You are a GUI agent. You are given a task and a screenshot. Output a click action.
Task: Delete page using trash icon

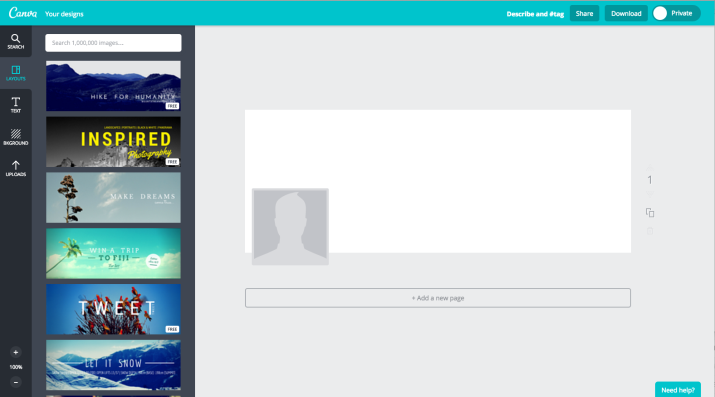[x=650, y=231]
